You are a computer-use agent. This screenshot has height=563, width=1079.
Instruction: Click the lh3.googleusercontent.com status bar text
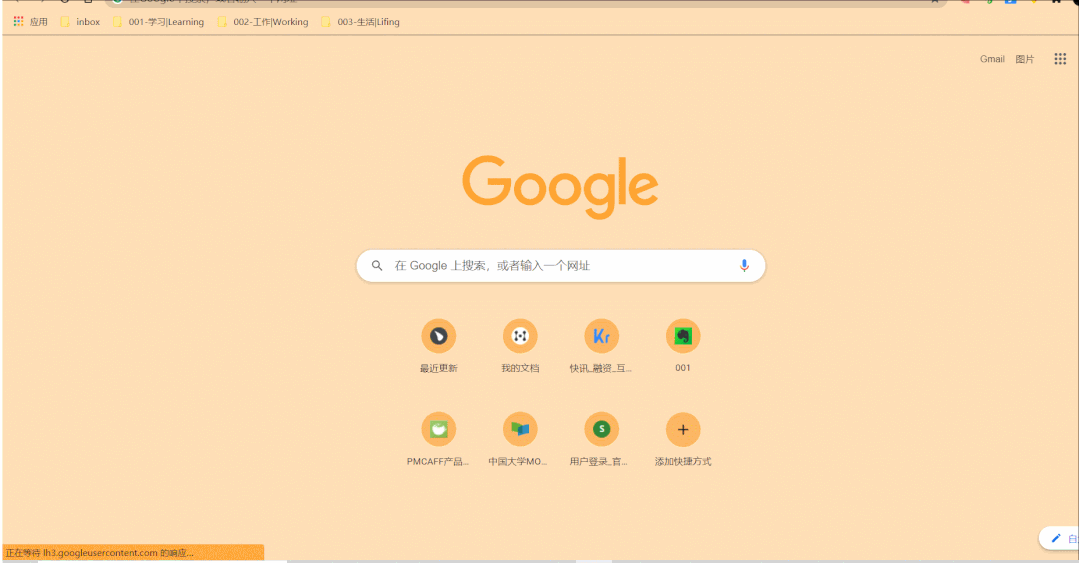click(x=100, y=553)
